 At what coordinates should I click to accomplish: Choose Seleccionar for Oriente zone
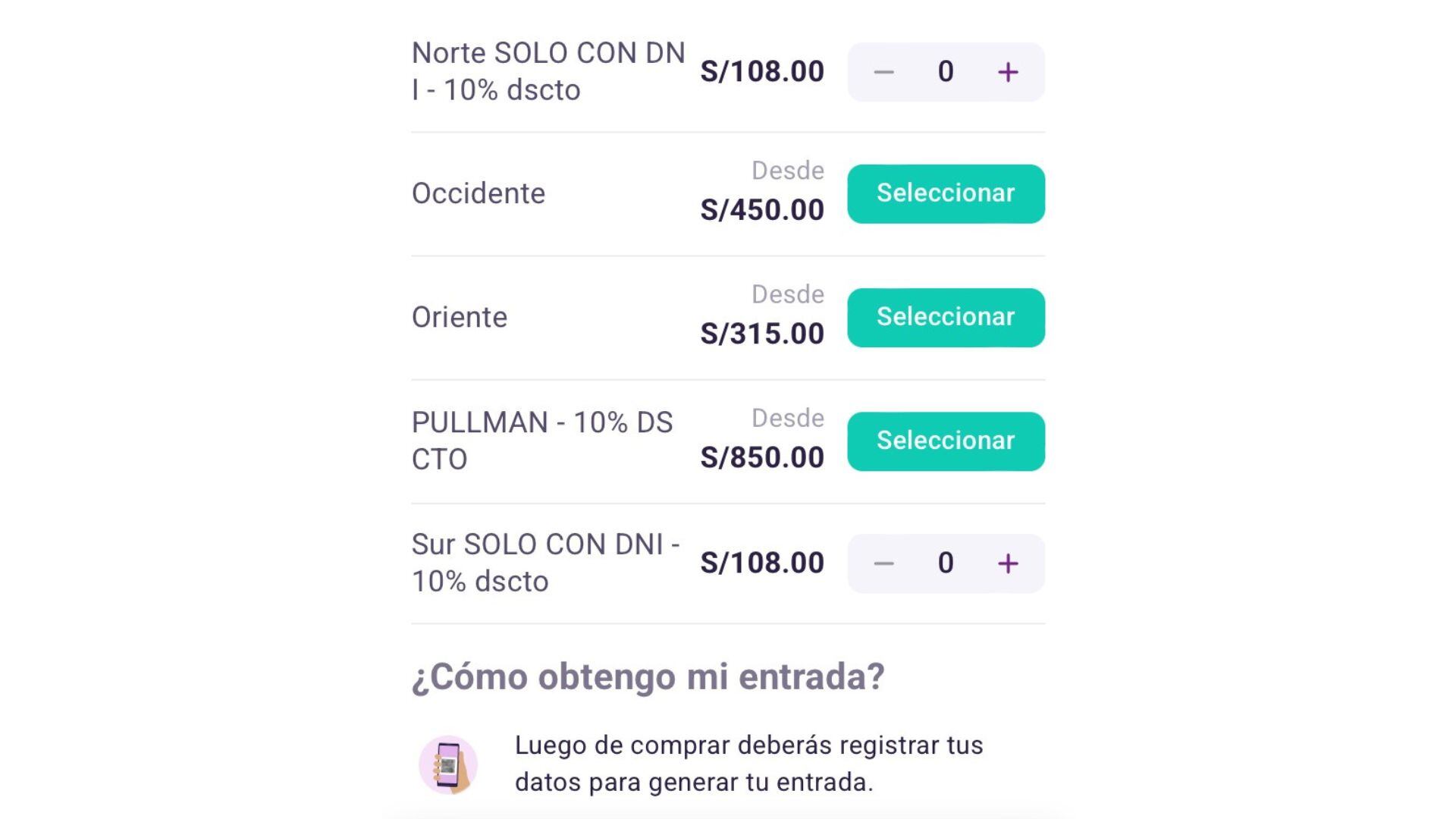(x=946, y=317)
